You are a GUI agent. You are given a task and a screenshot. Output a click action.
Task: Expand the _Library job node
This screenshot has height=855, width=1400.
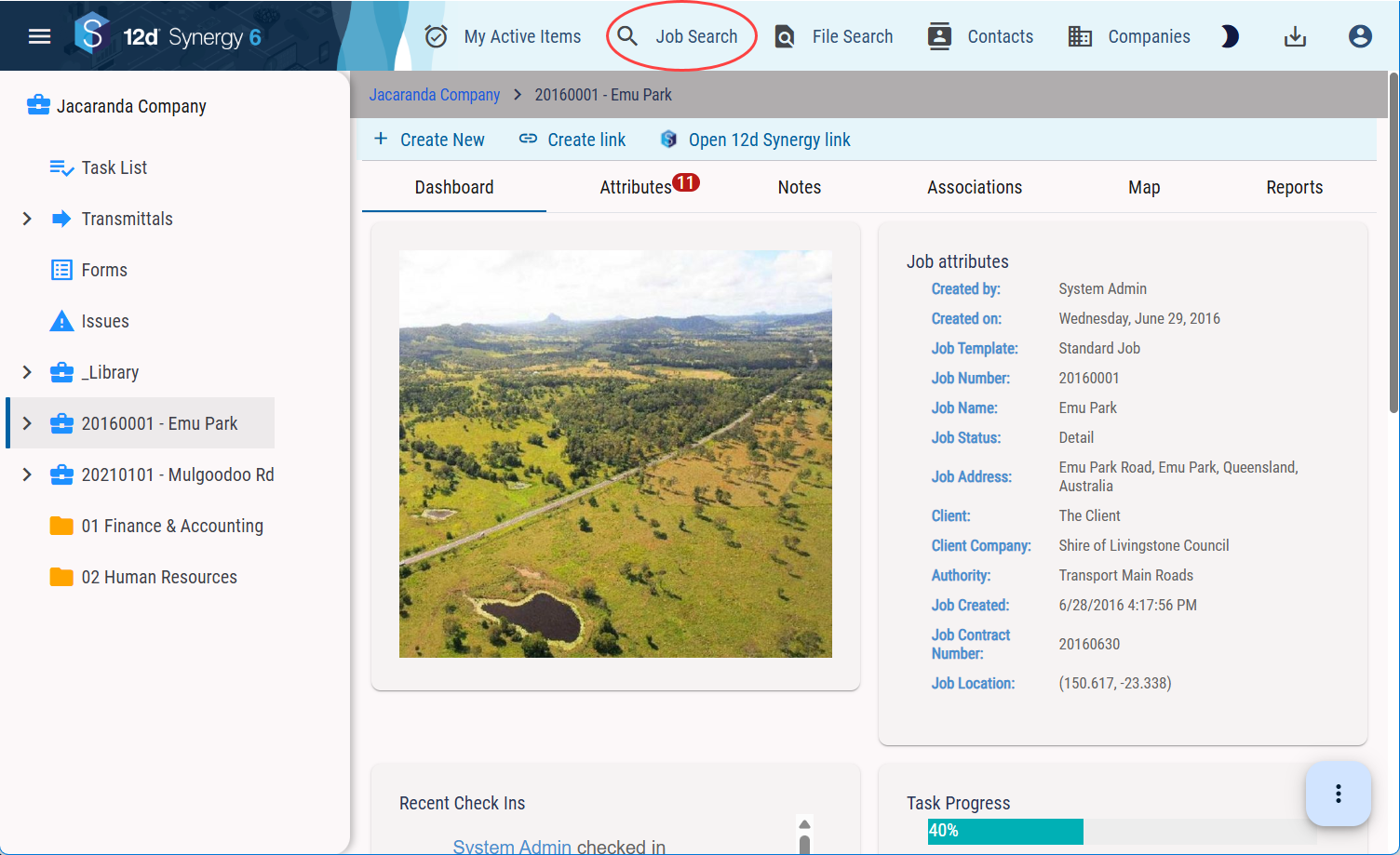(27, 372)
